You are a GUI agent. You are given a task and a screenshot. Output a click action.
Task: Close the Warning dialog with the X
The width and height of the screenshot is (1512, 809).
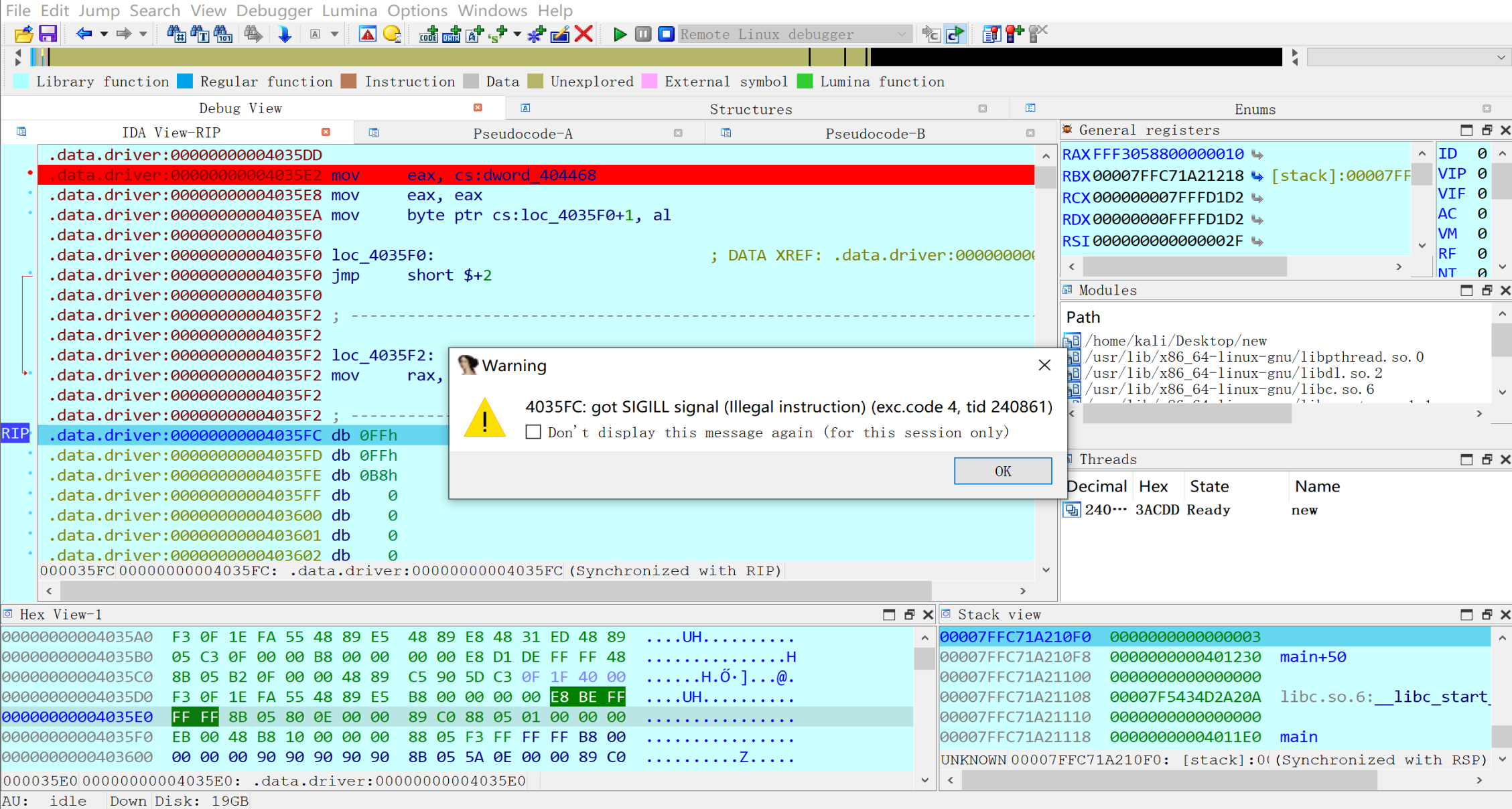point(1044,365)
